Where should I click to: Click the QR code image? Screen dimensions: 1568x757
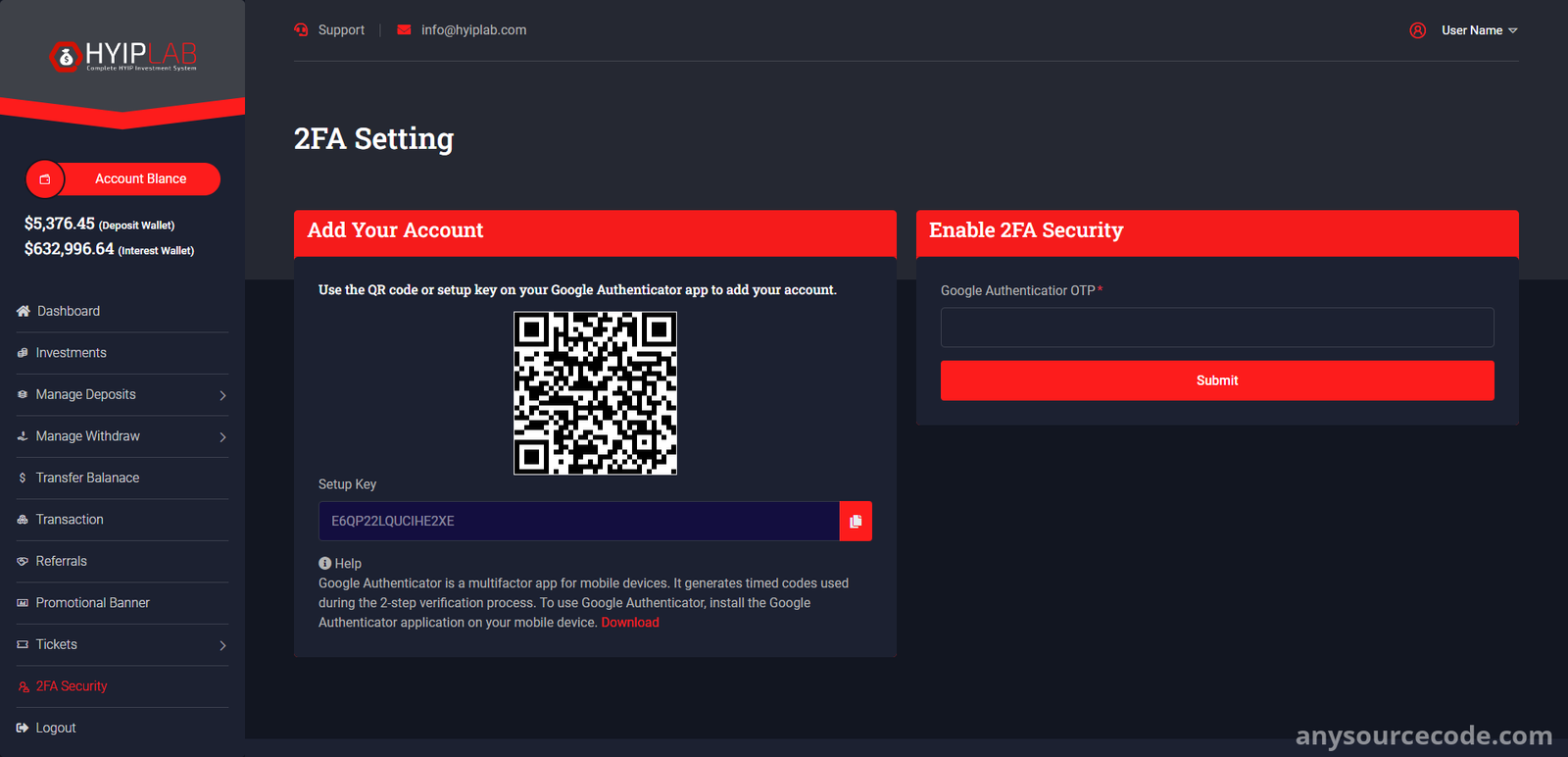[x=596, y=393]
